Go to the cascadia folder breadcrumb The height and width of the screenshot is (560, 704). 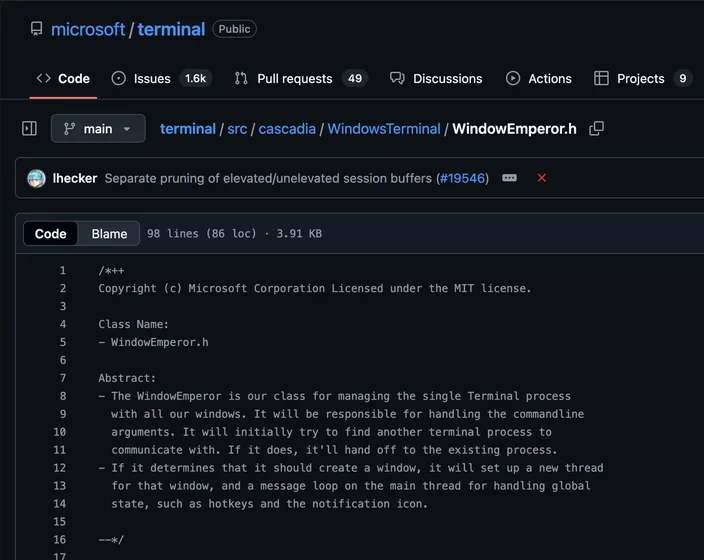[287, 129]
